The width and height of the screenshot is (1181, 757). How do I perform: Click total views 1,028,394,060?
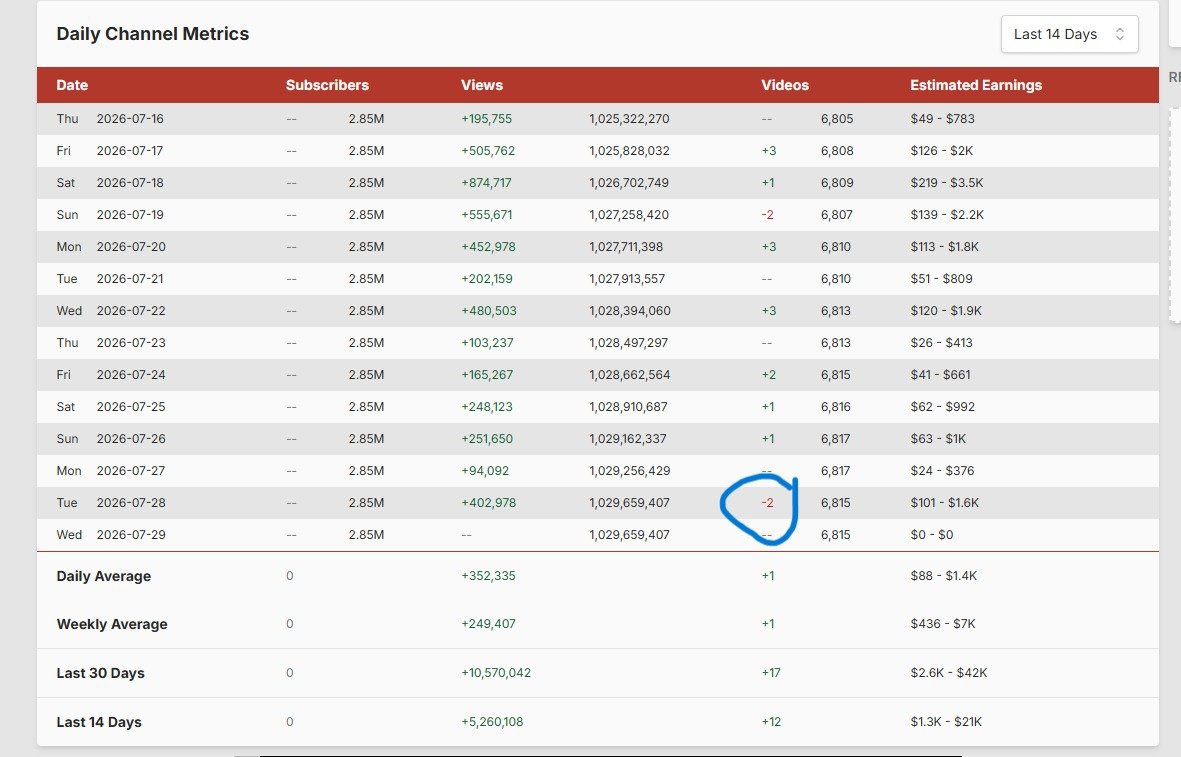[x=630, y=310]
